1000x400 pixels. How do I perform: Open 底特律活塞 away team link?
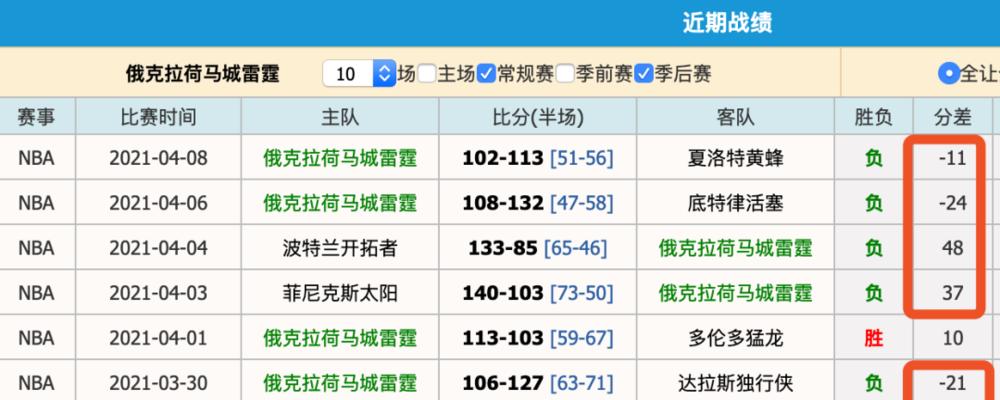point(735,203)
